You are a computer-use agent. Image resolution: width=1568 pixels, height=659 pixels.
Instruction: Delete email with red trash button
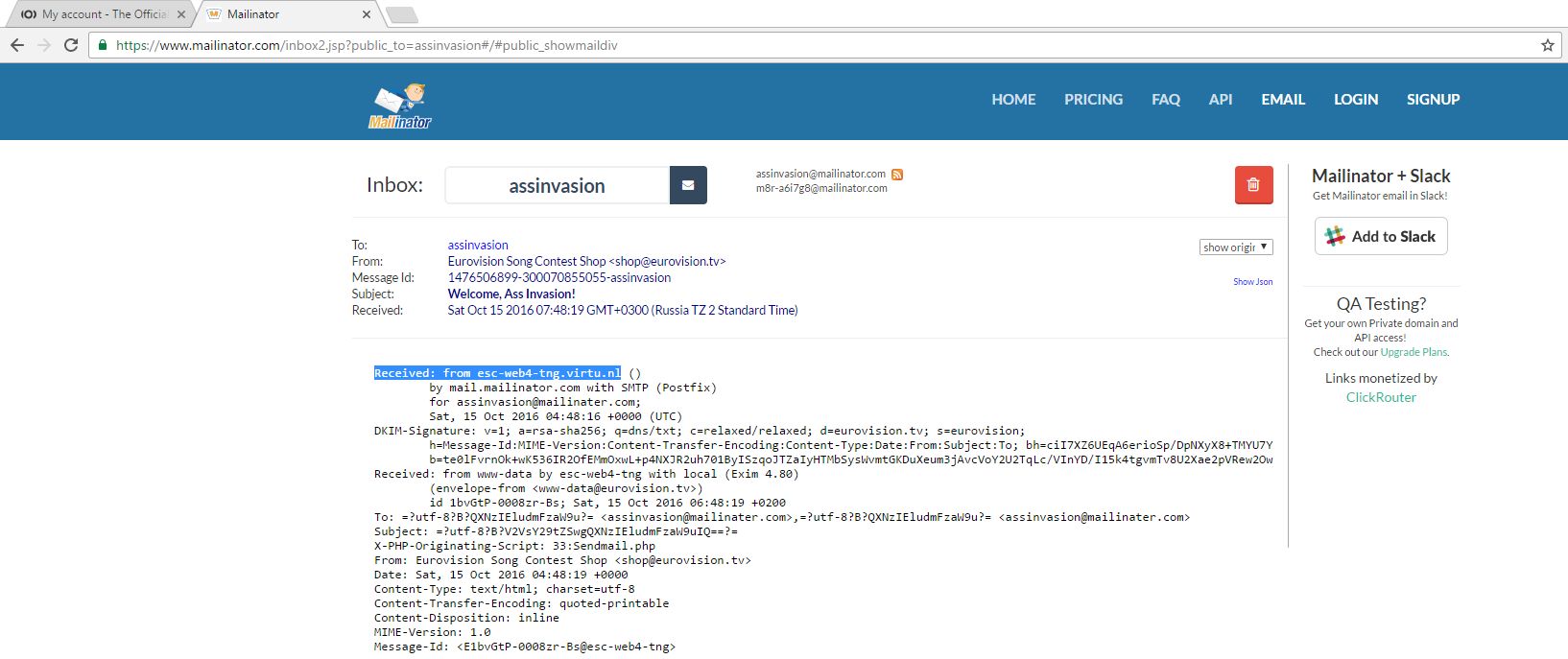(1253, 185)
